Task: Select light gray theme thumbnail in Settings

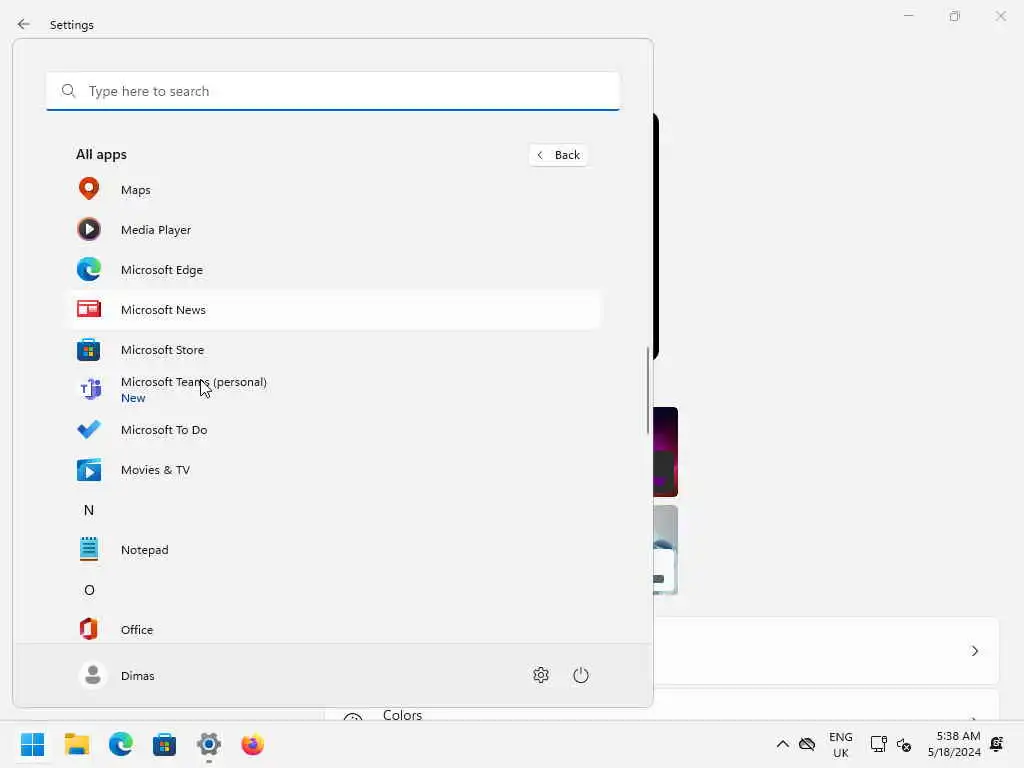Action: 665,550
